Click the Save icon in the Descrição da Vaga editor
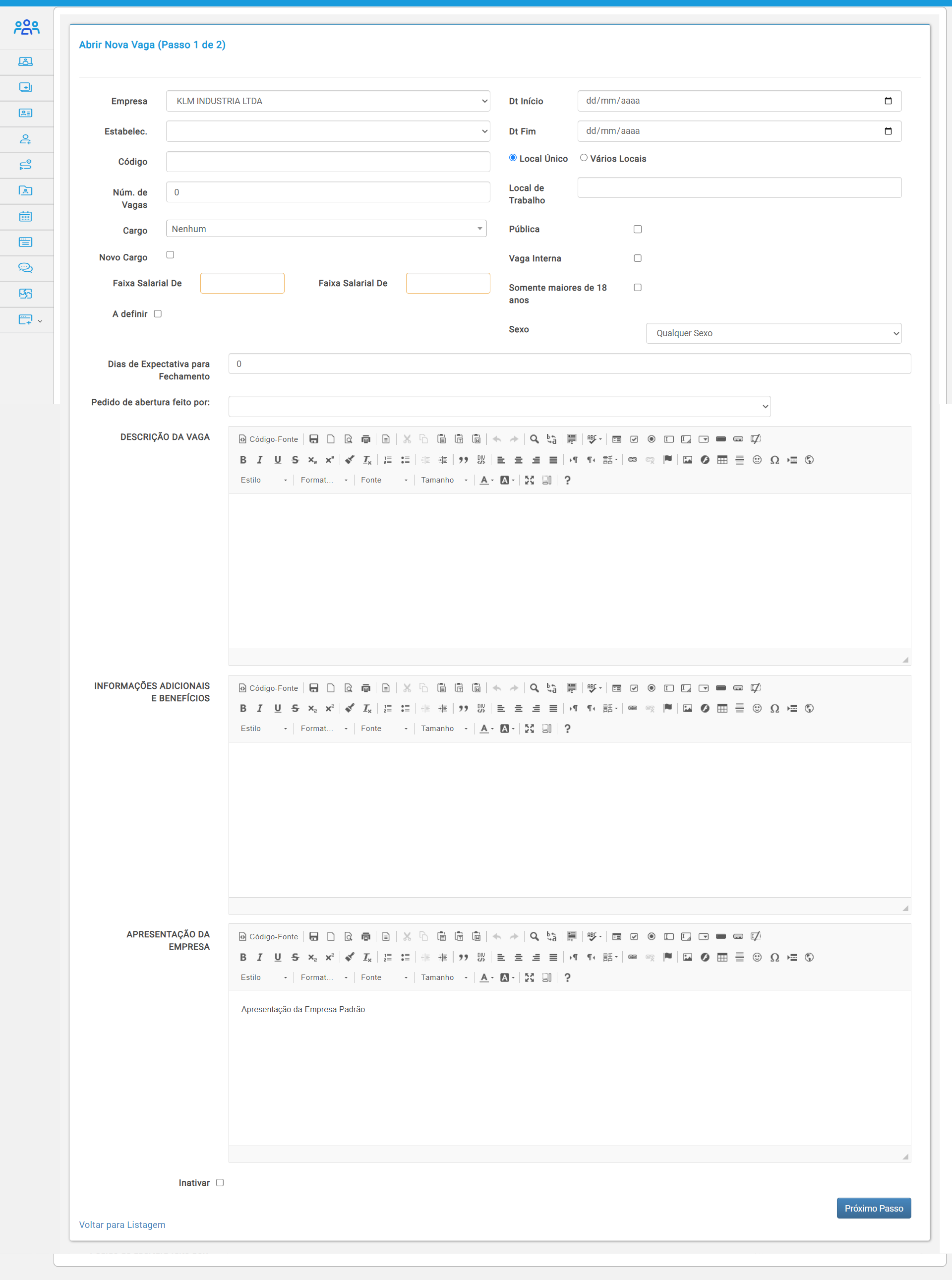952x1280 pixels. coord(313,439)
